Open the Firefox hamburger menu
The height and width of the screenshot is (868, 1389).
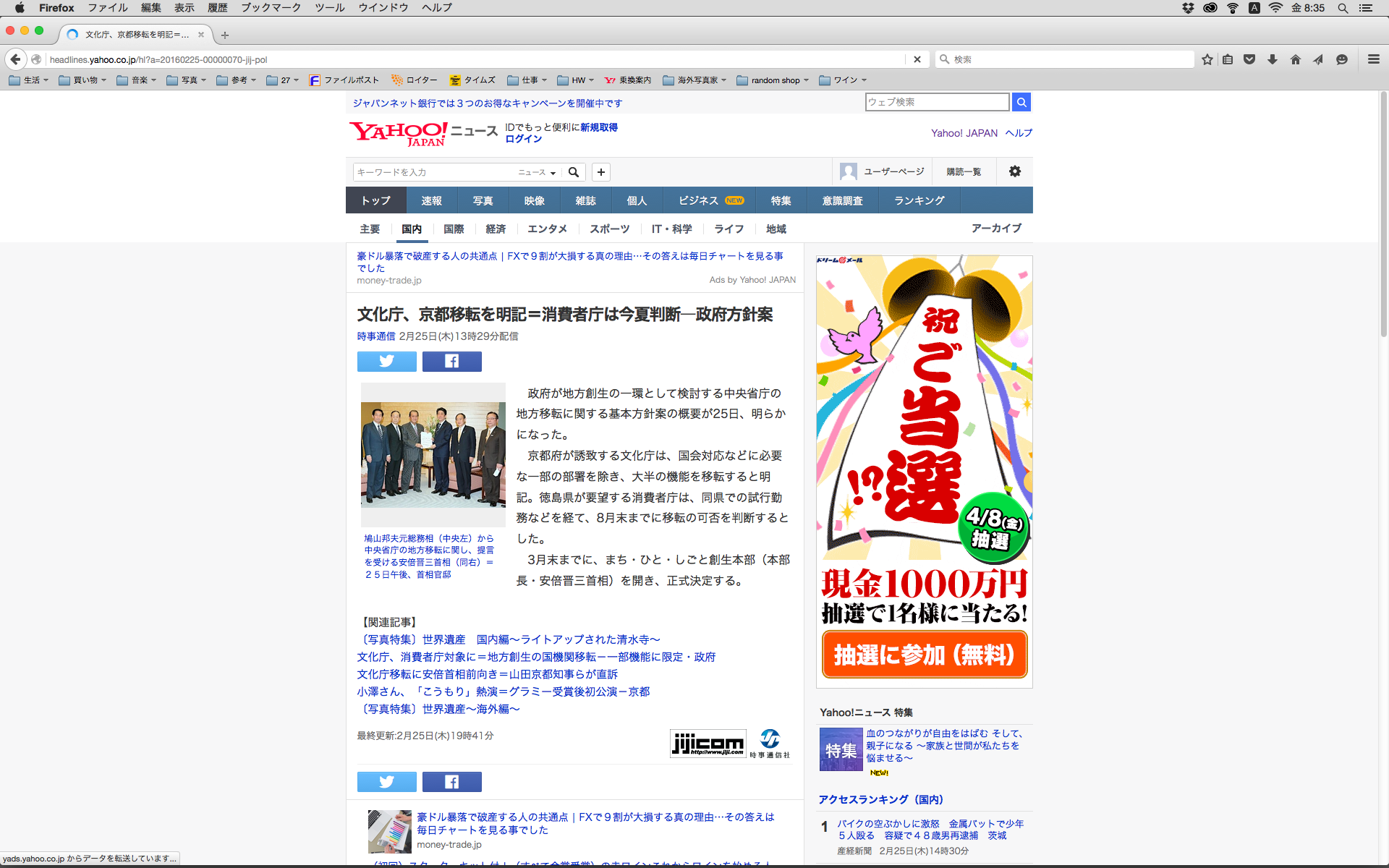tap(1373, 59)
